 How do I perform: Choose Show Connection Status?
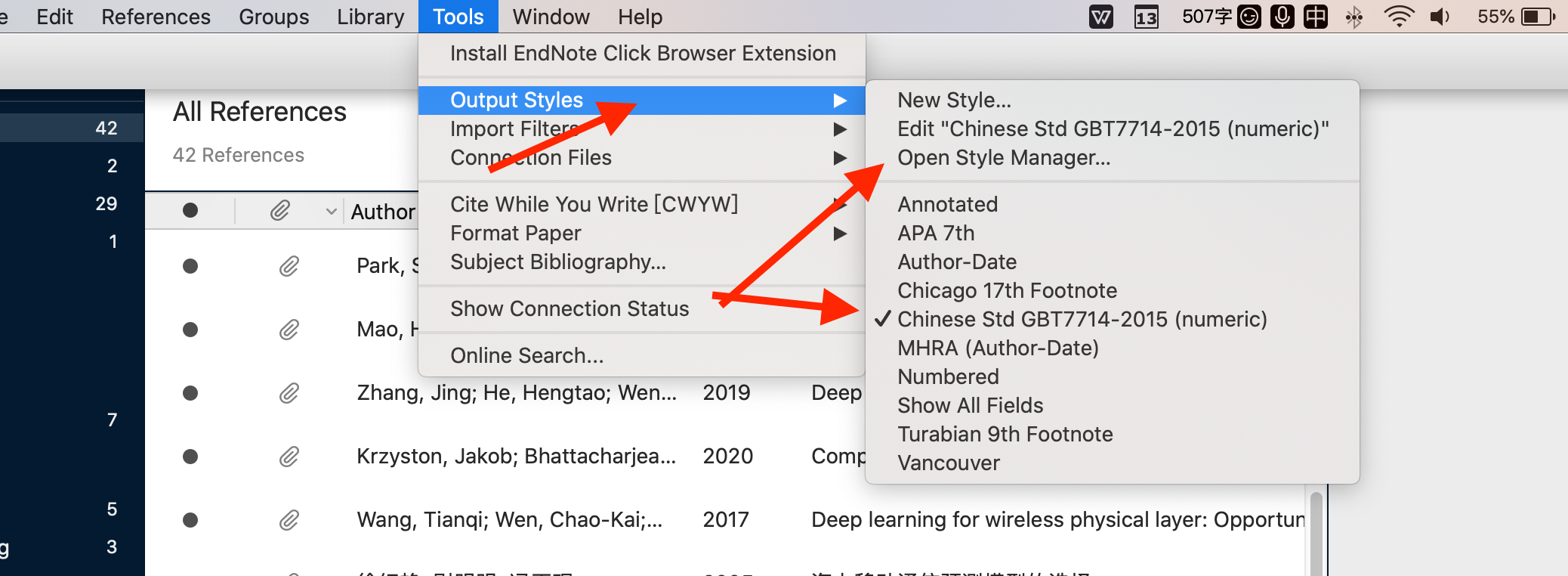pyautogui.click(x=641, y=308)
